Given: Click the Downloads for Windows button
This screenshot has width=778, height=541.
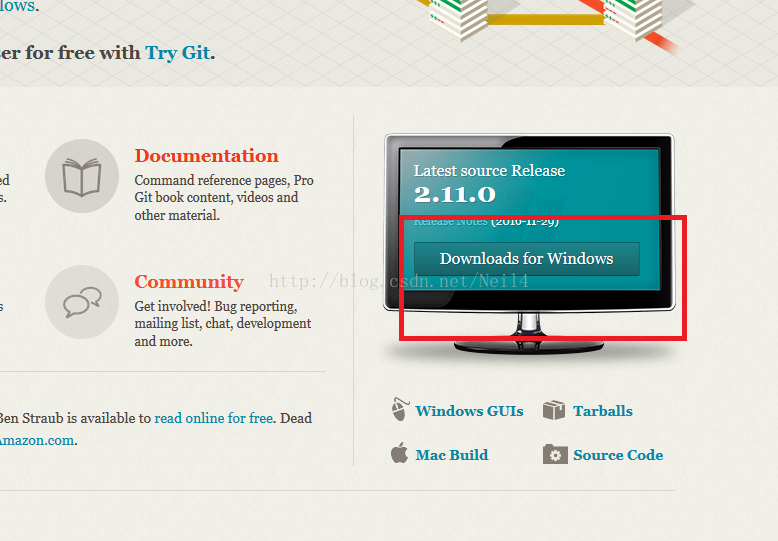Looking at the screenshot, I should 526,259.
